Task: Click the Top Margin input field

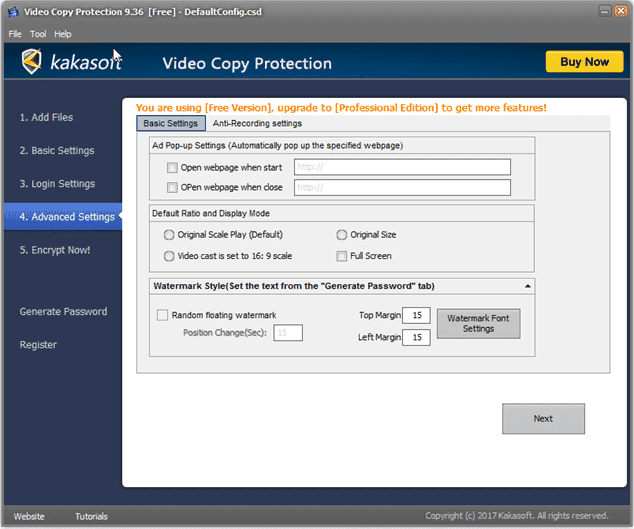Action: [x=416, y=315]
